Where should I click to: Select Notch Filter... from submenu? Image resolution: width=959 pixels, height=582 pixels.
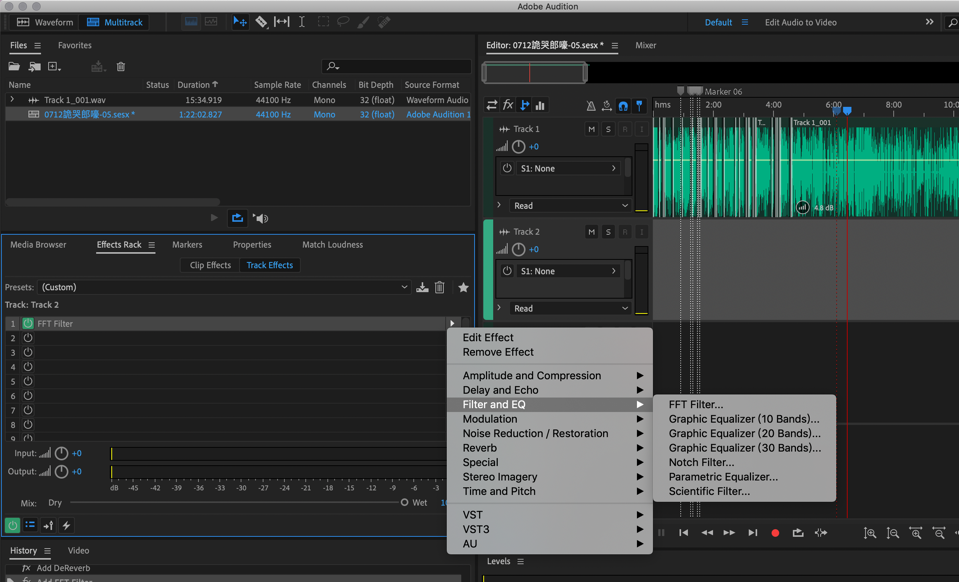[744, 462]
